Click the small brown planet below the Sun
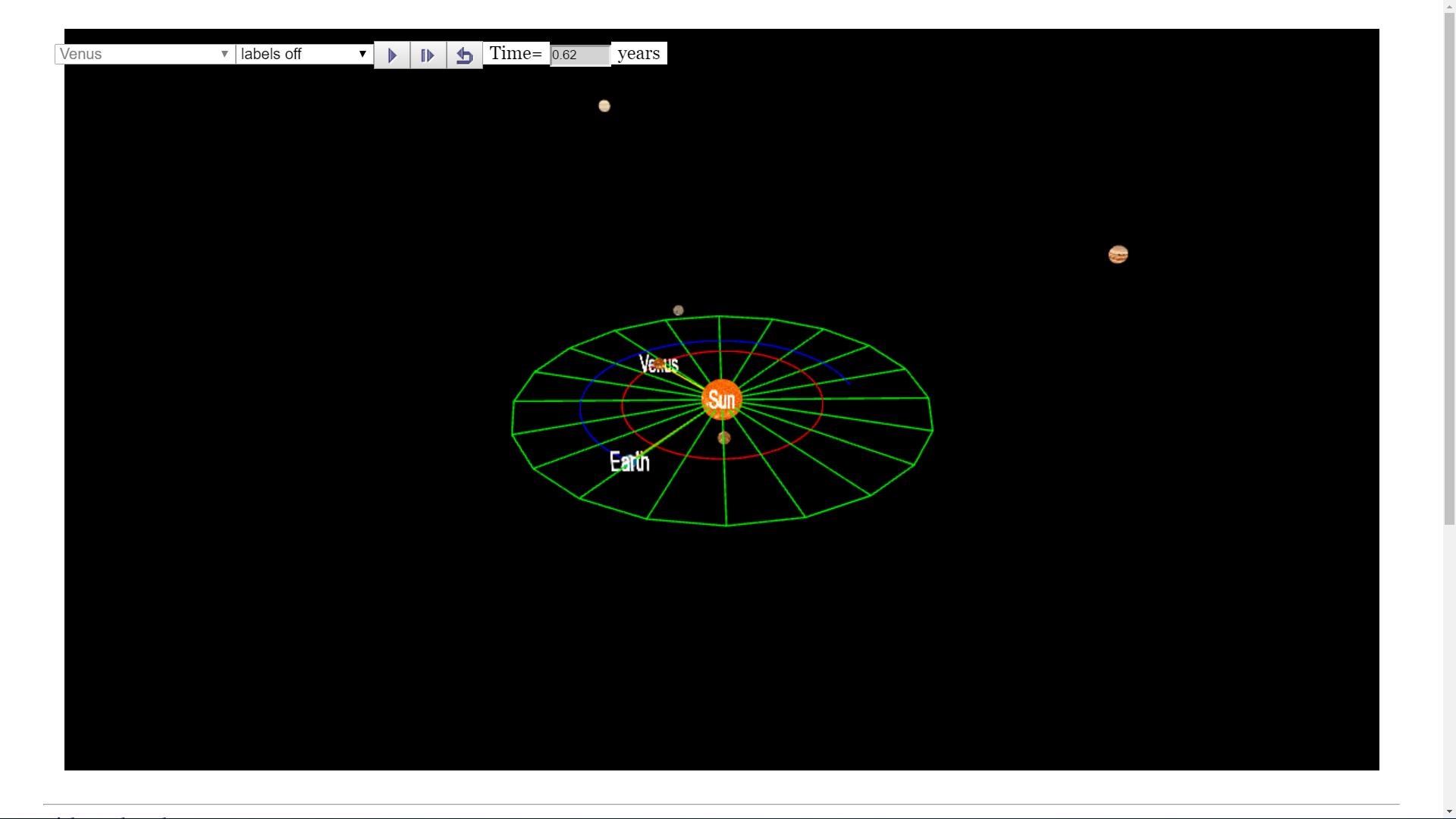 724,438
